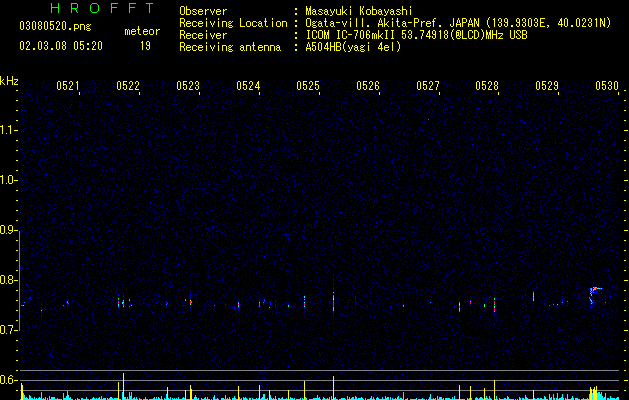The width and height of the screenshot is (629, 400).
Task: Click the date stamp 02.03.08 05:20
Action: click(61, 46)
